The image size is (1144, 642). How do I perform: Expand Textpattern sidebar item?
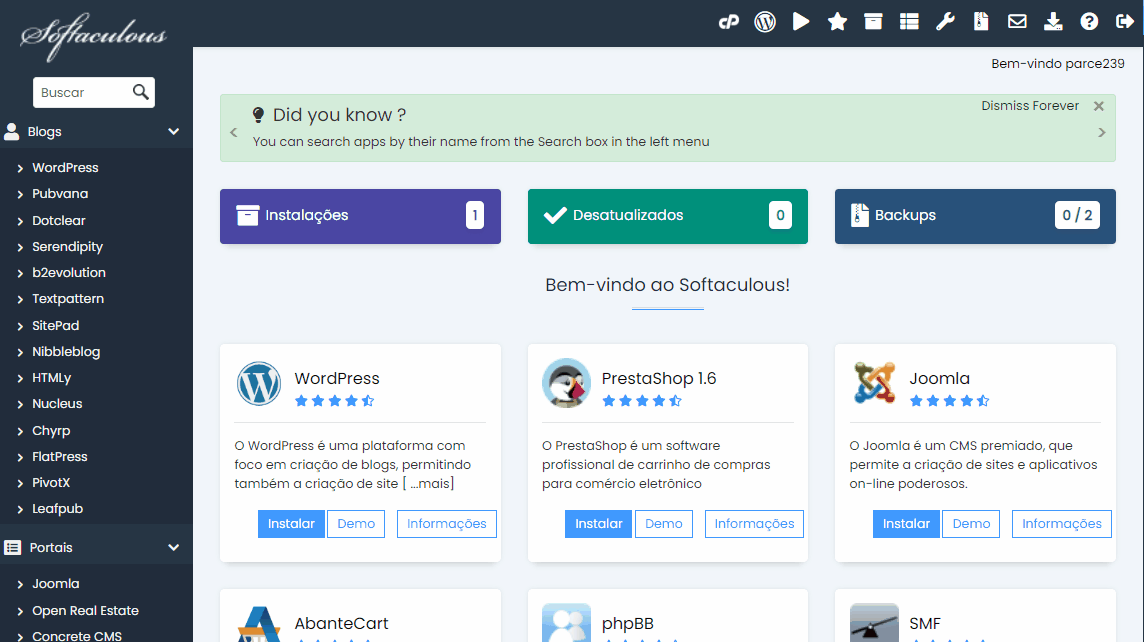[x=20, y=300]
